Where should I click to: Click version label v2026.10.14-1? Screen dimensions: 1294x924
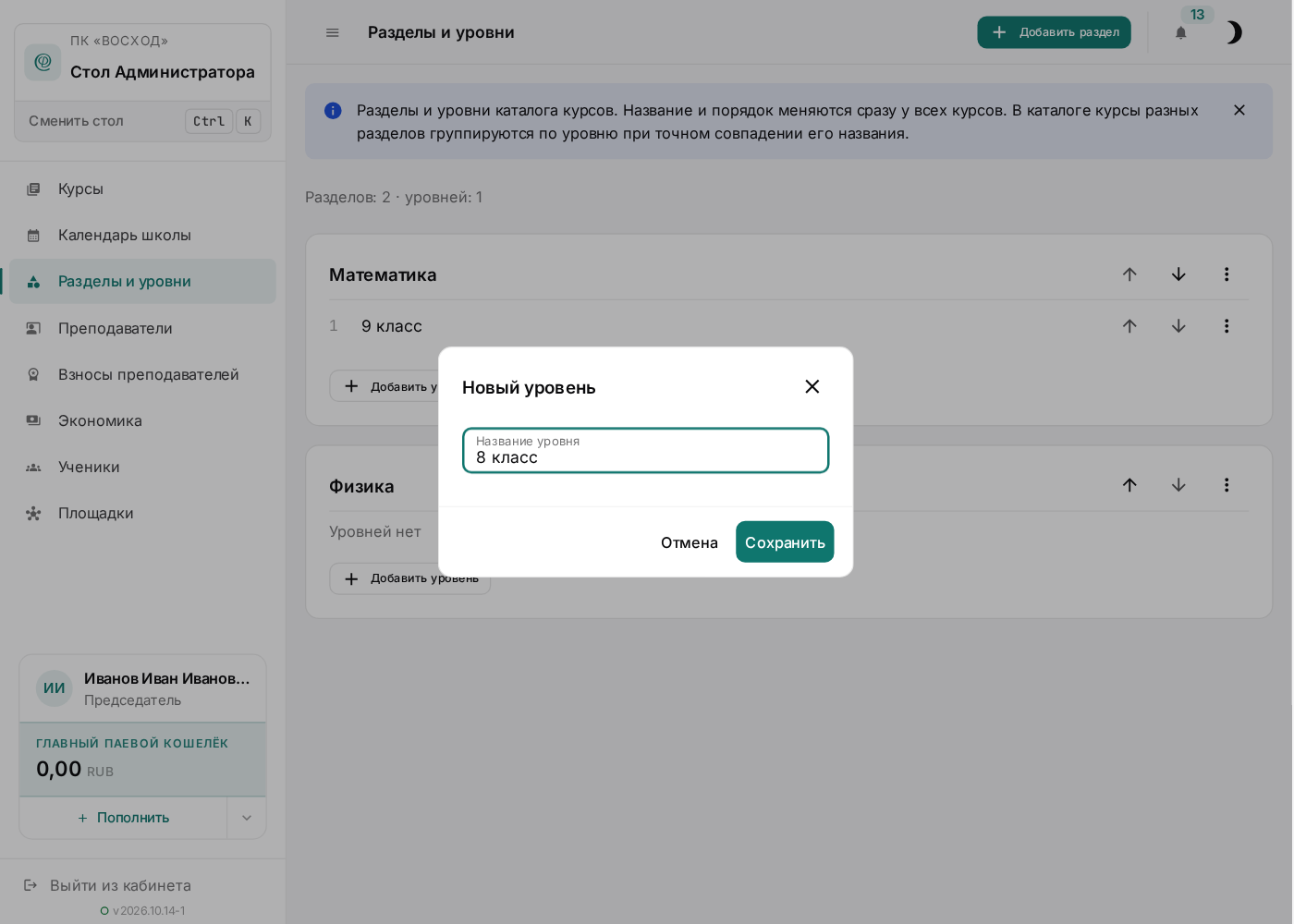[149, 911]
